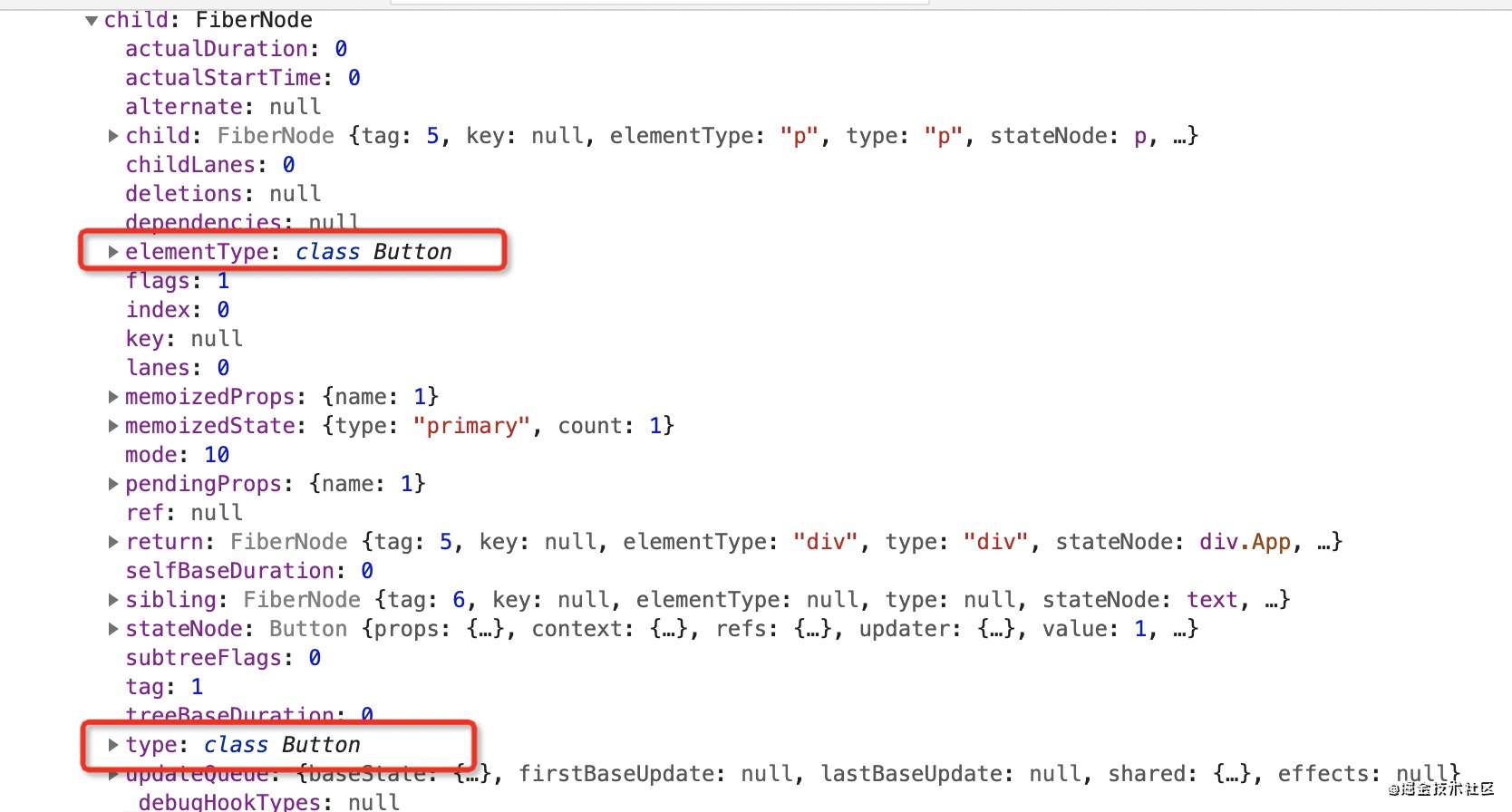This screenshot has height=812, width=1512.
Task: Collapse the top child FiberNode tree
Action: coord(92,21)
